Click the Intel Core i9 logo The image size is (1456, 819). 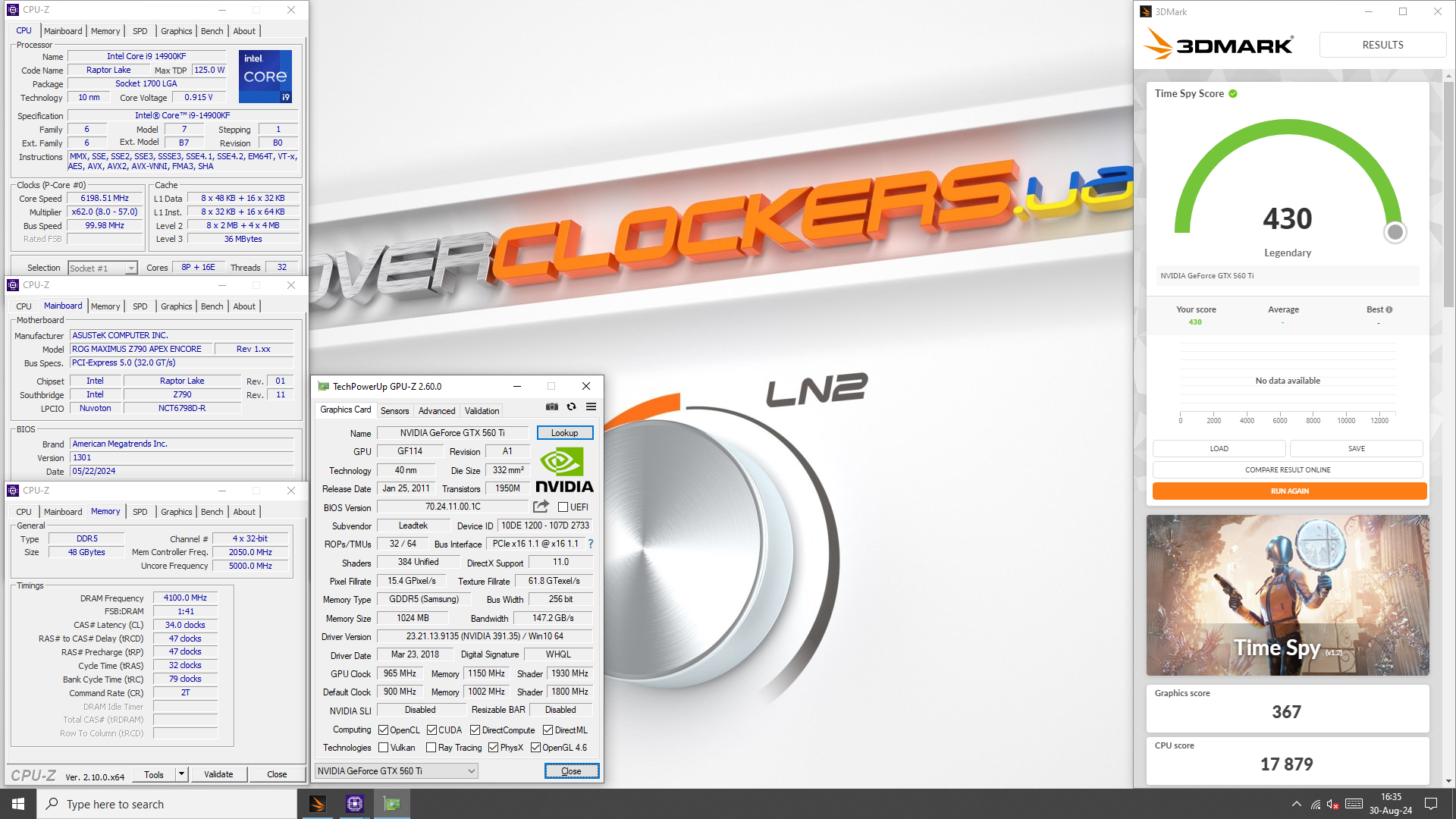coord(265,77)
